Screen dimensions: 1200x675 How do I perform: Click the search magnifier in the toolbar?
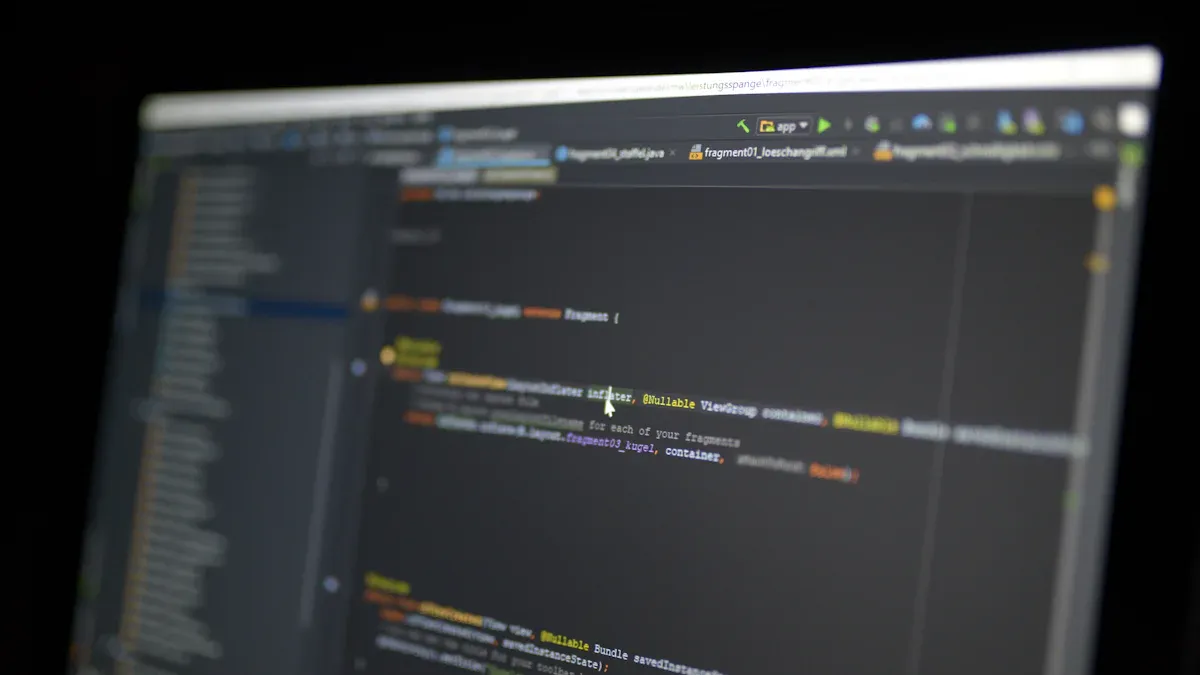click(1102, 121)
